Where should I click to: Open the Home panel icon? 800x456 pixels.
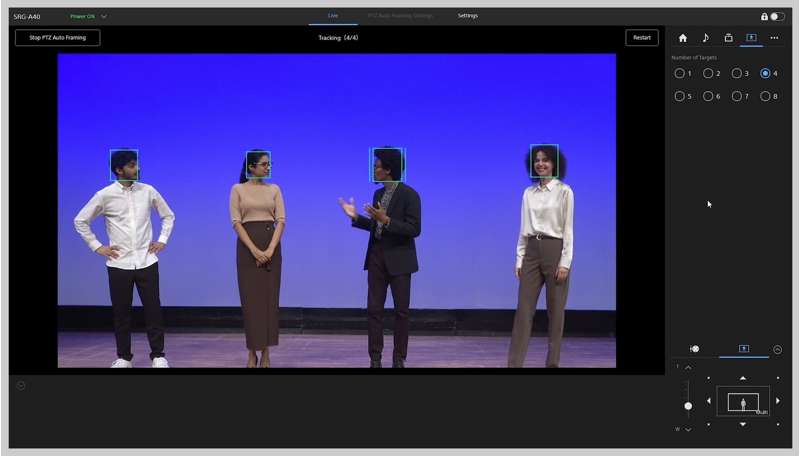pyautogui.click(x=683, y=38)
